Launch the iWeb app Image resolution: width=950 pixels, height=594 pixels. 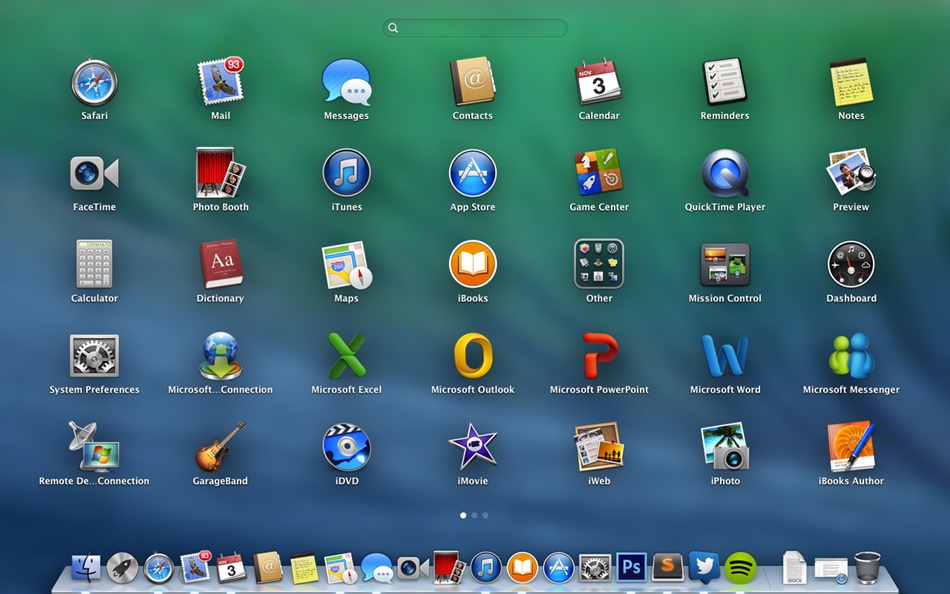coord(599,447)
